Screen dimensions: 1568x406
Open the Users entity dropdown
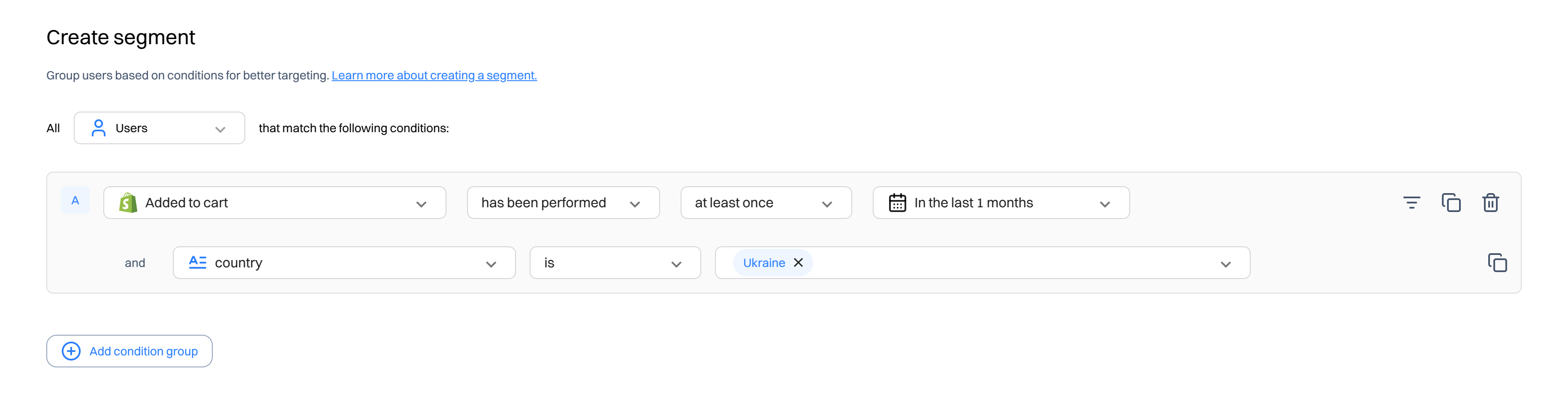point(160,128)
